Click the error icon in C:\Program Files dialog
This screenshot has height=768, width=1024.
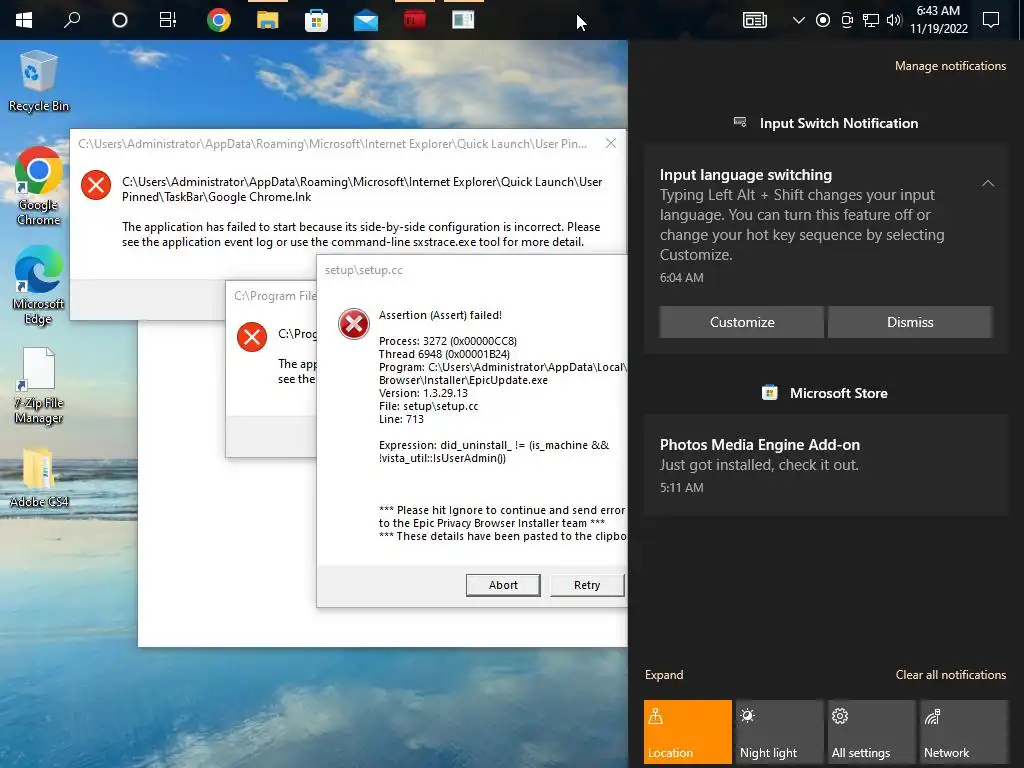click(251, 337)
